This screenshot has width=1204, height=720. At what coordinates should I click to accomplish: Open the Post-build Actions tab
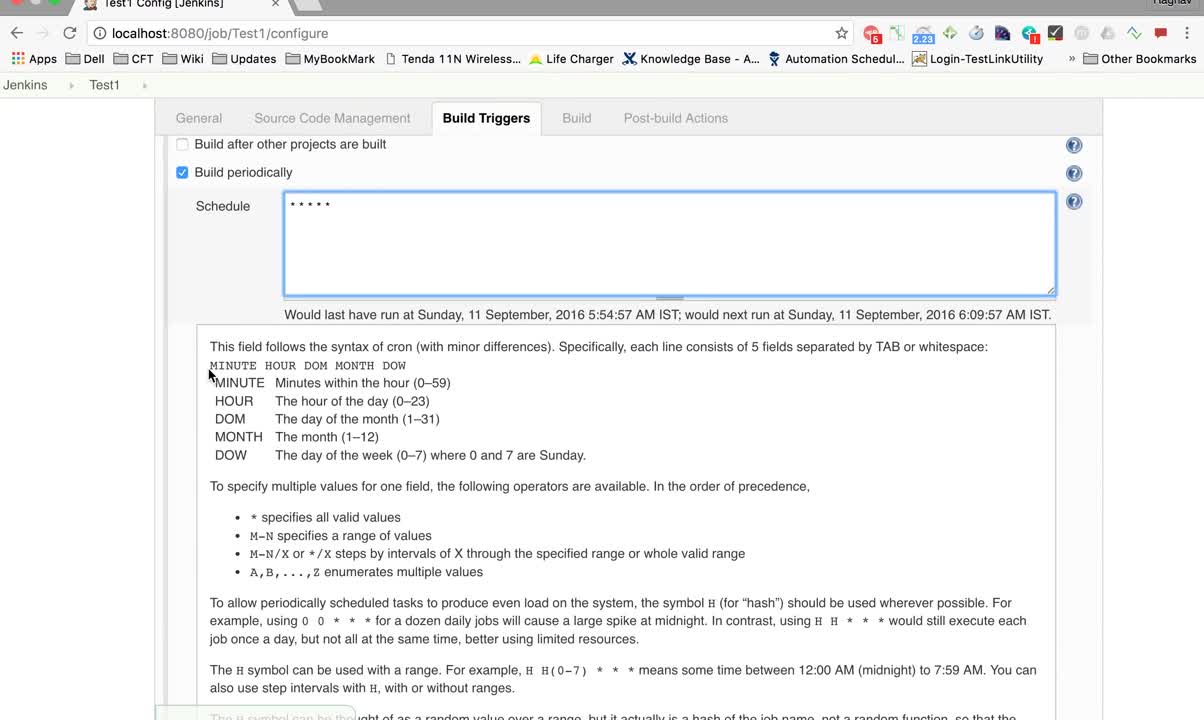point(676,118)
